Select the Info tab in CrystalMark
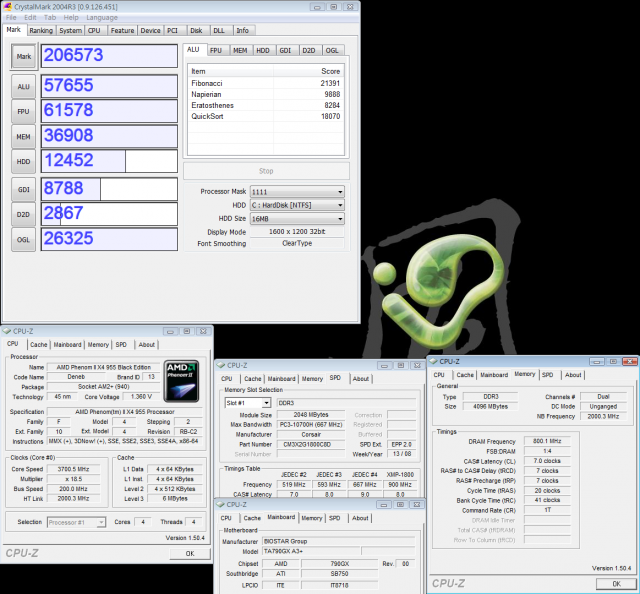Image resolution: width=640 pixels, height=594 pixels. 242,31
